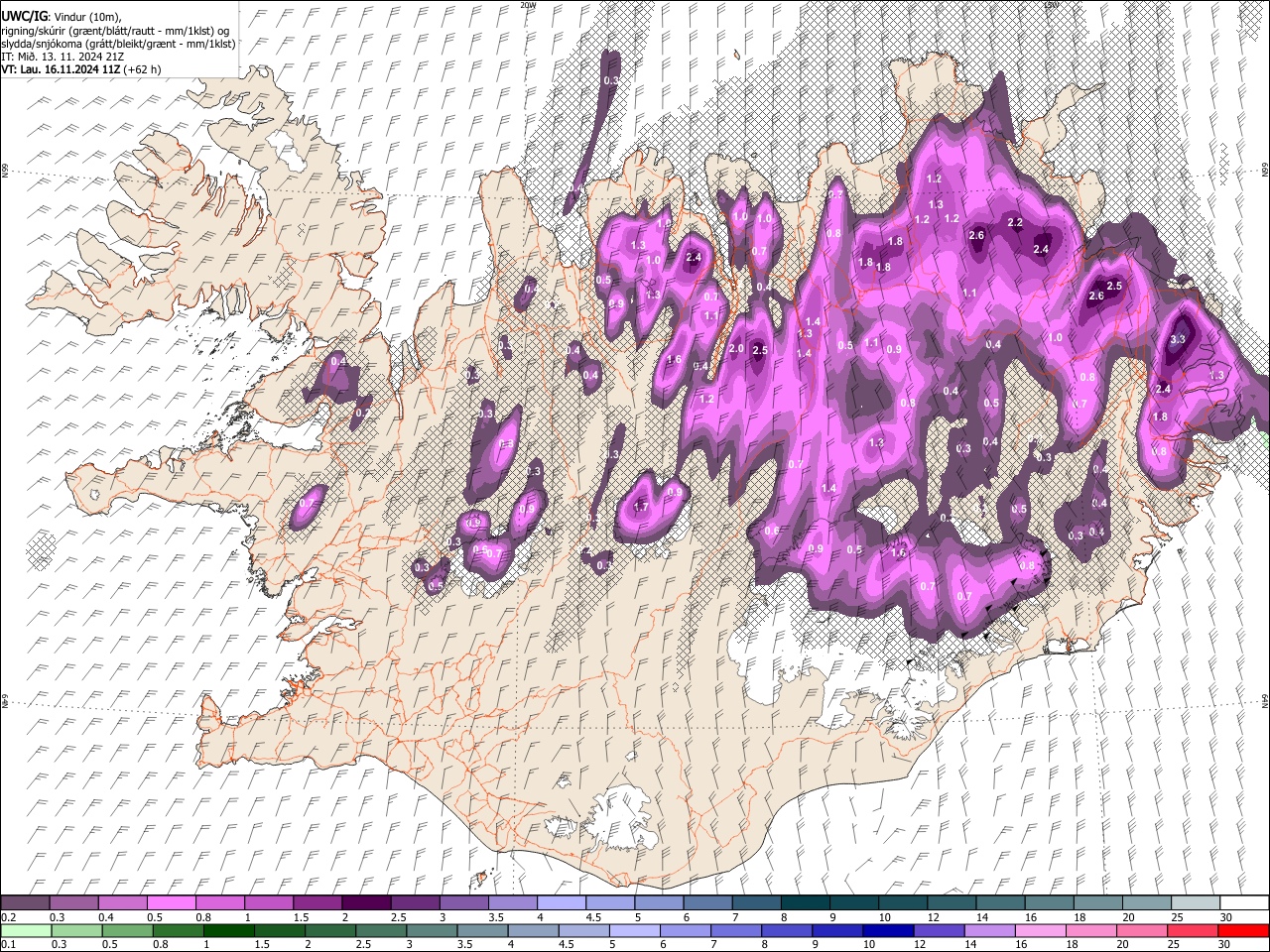Click the '2.5' label in the bottom legend
Image resolution: width=1270 pixels, height=952 pixels.
pyautogui.click(x=363, y=945)
